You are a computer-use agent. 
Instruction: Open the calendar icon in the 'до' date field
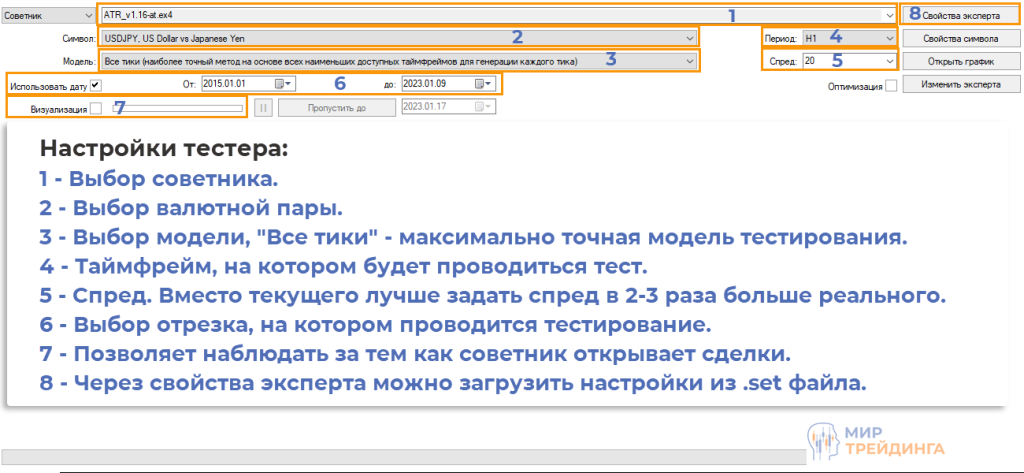pyautogui.click(x=481, y=85)
